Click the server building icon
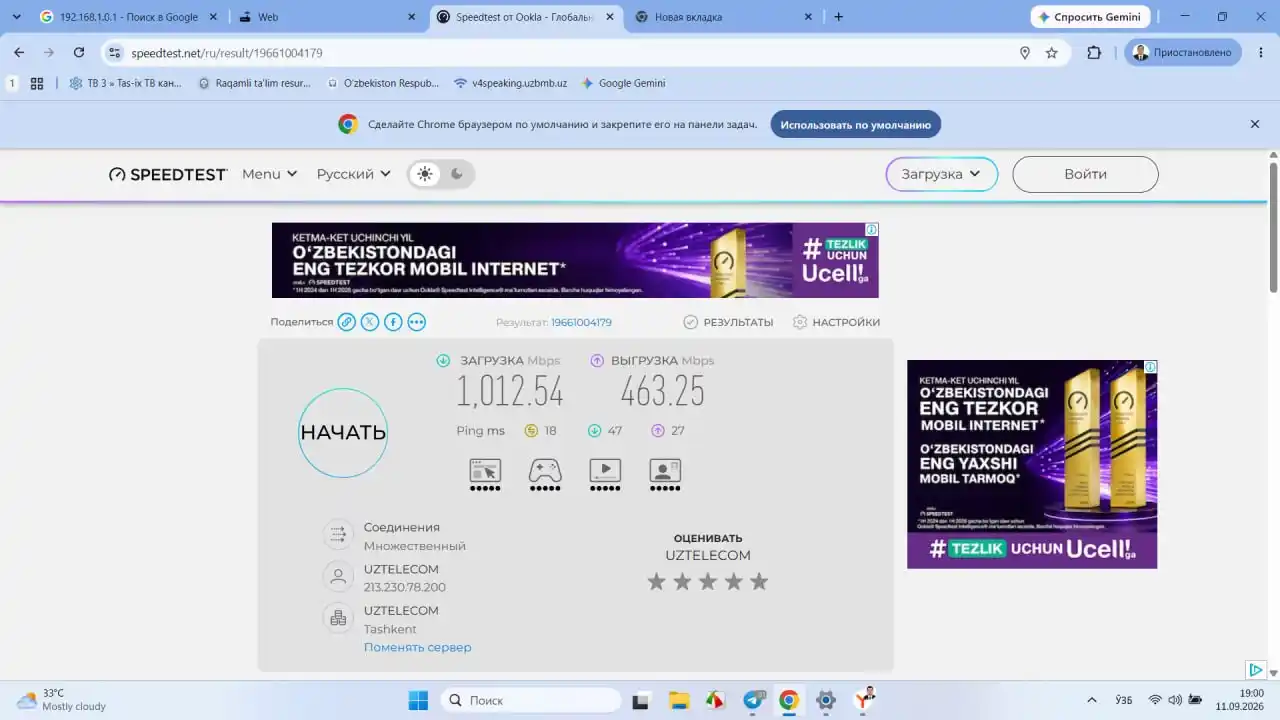Screen dimensions: 1280x720 pos(338,618)
